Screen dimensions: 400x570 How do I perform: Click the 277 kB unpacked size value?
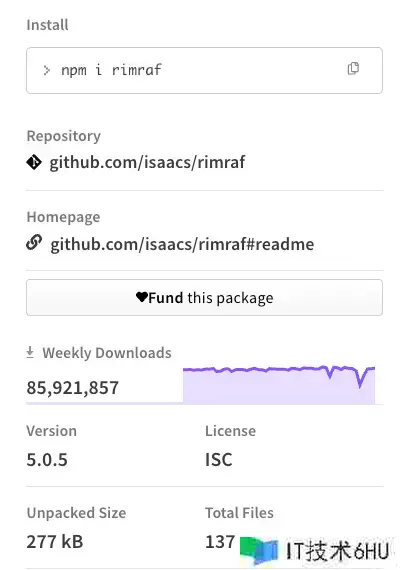[x=55, y=541]
